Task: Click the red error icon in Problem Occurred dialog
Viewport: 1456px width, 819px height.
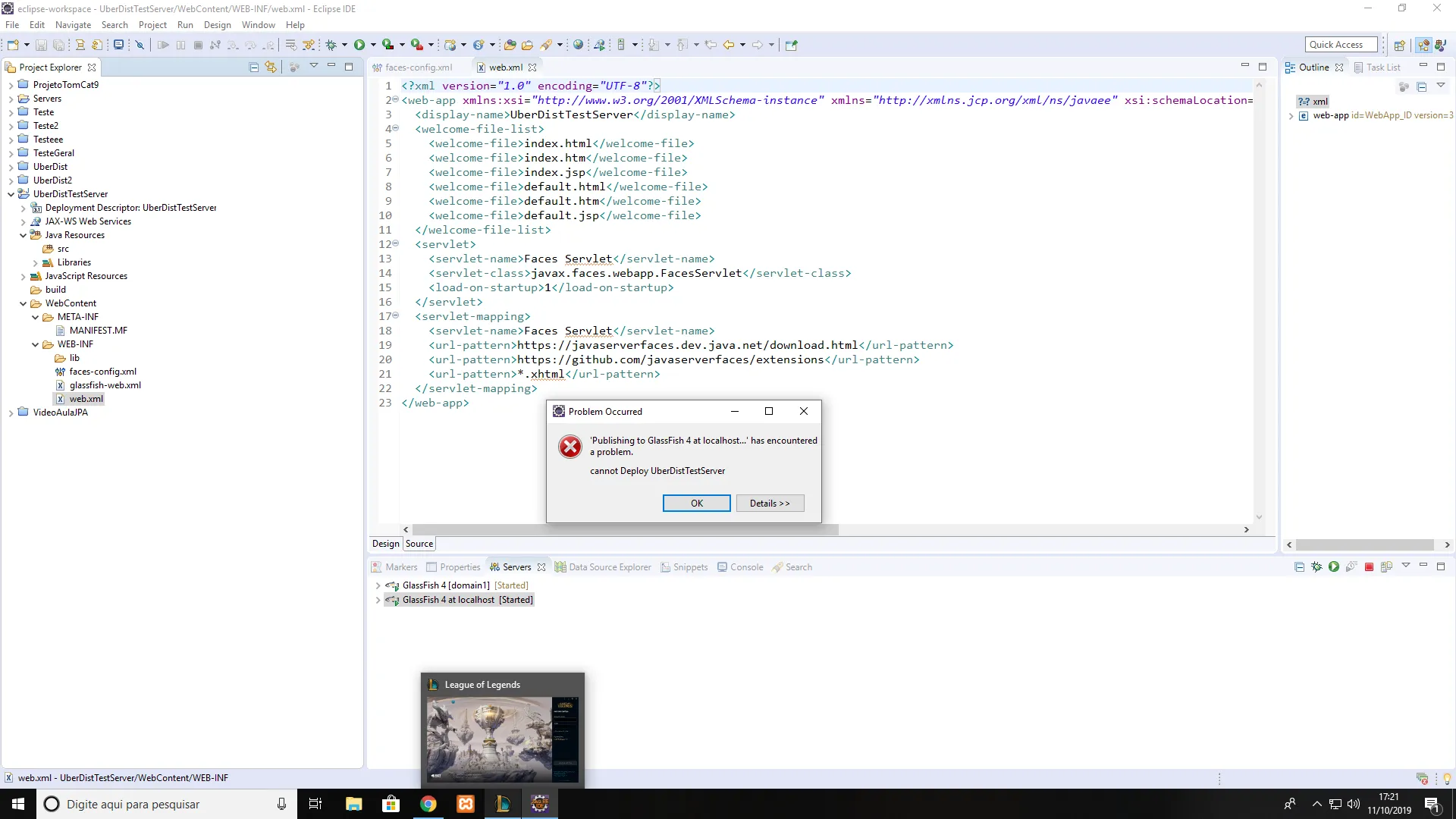Action: click(570, 447)
